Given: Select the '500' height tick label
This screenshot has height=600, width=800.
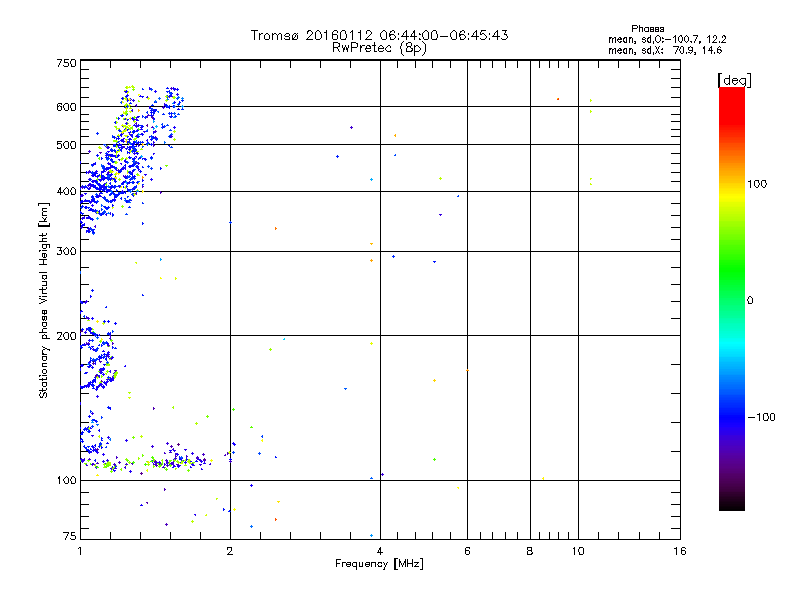Looking at the screenshot, I should (66, 145).
